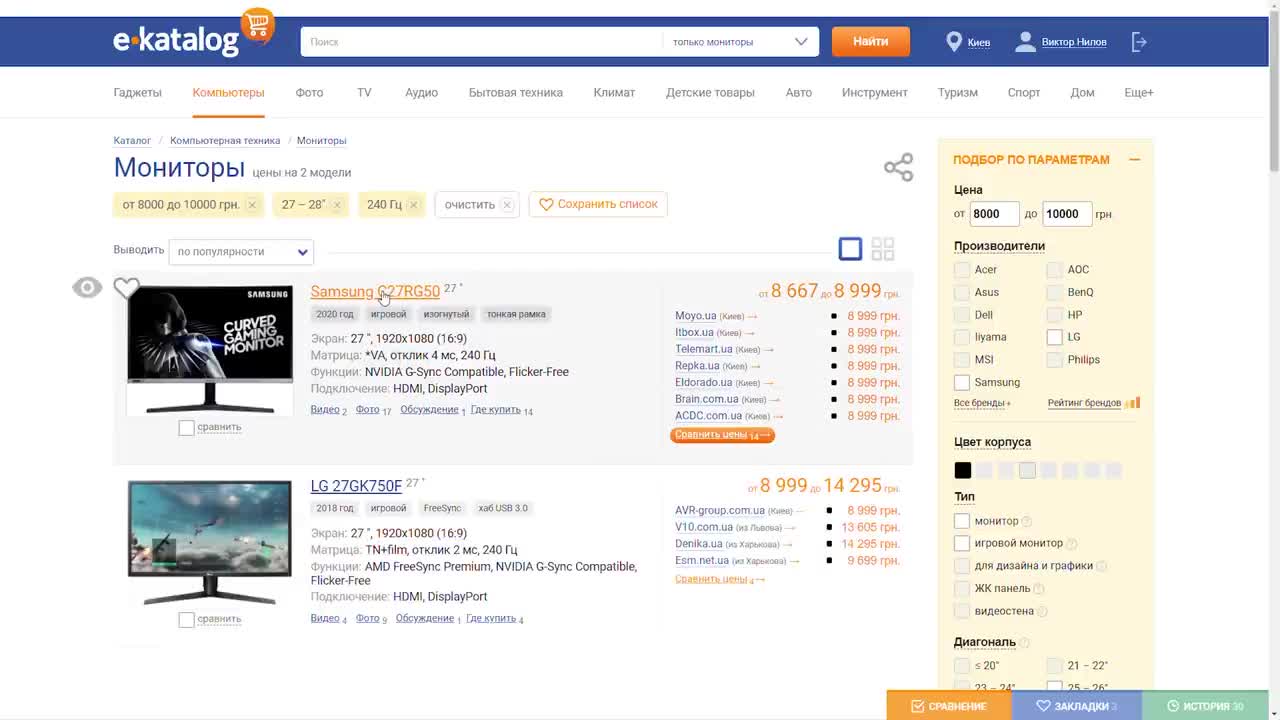The height and width of the screenshot is (720, 1280).
Task: Open Moyo.ua shop offer
Action: point(696,316)
